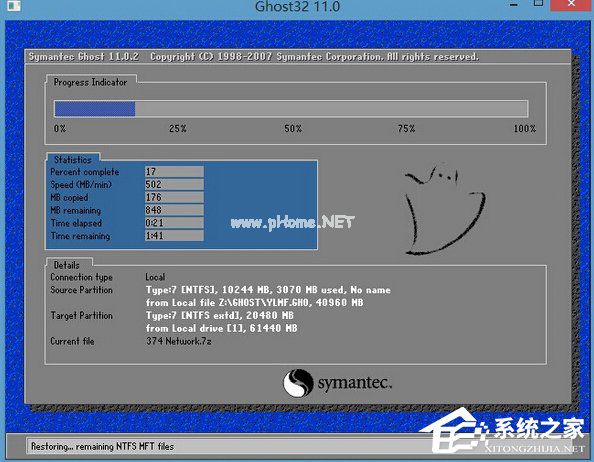
Task: Click the YLMF.GHO file path line
Action: (x=255, y=303)
